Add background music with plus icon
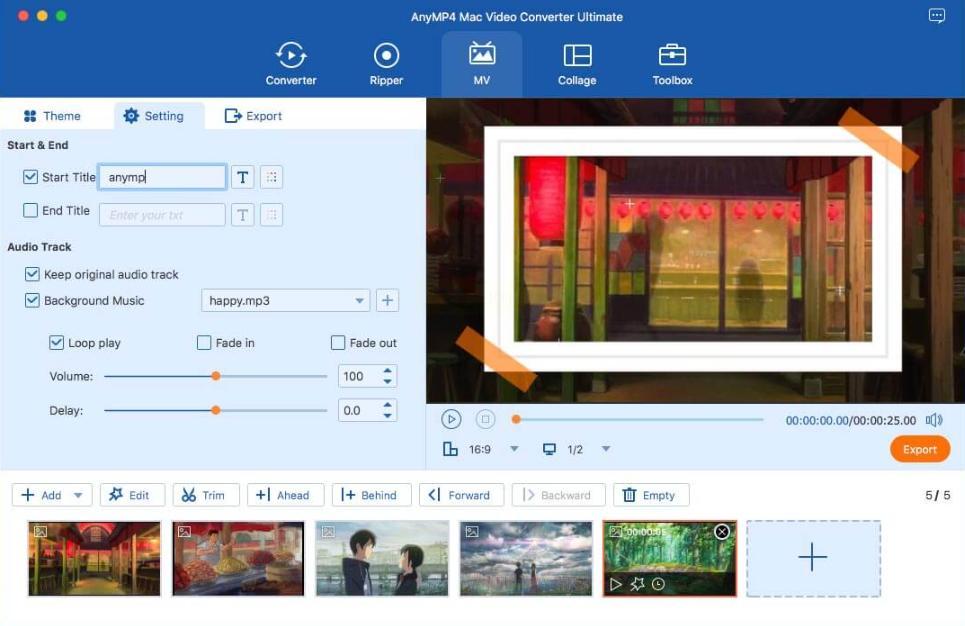Image resolution: width=965 pixels, height=626 pixels. point(386,300)
